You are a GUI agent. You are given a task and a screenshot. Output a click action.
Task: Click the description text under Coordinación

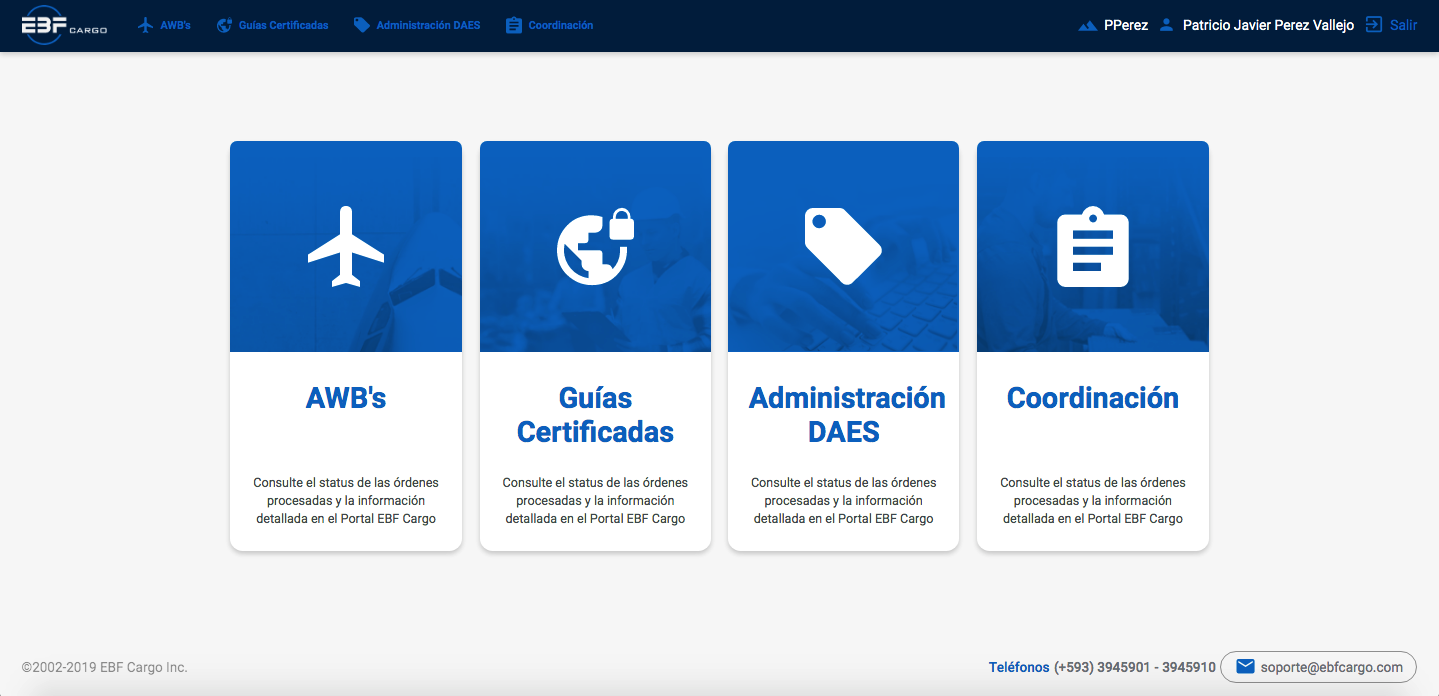tap(1093, 501)
